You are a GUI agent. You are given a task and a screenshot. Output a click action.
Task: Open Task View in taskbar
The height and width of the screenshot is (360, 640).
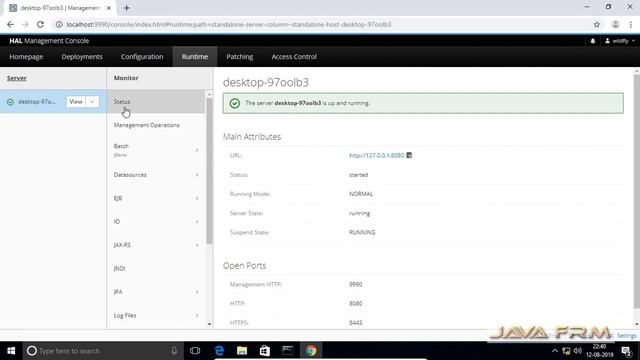tap(195, 351)
